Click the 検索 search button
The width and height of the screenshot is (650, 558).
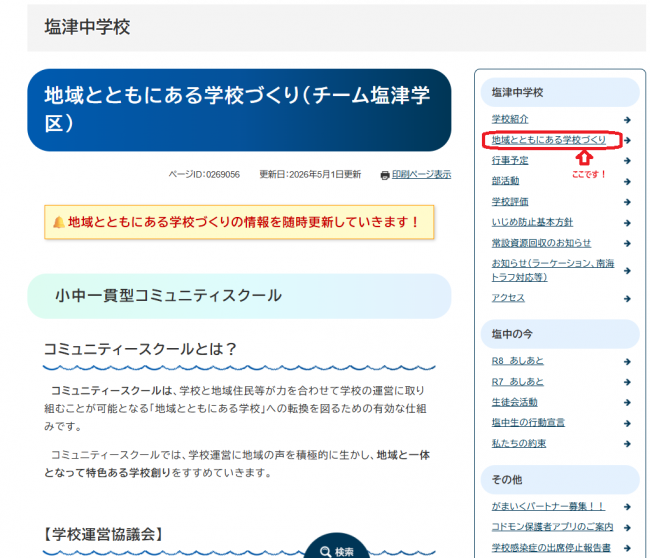coord(337,546)
